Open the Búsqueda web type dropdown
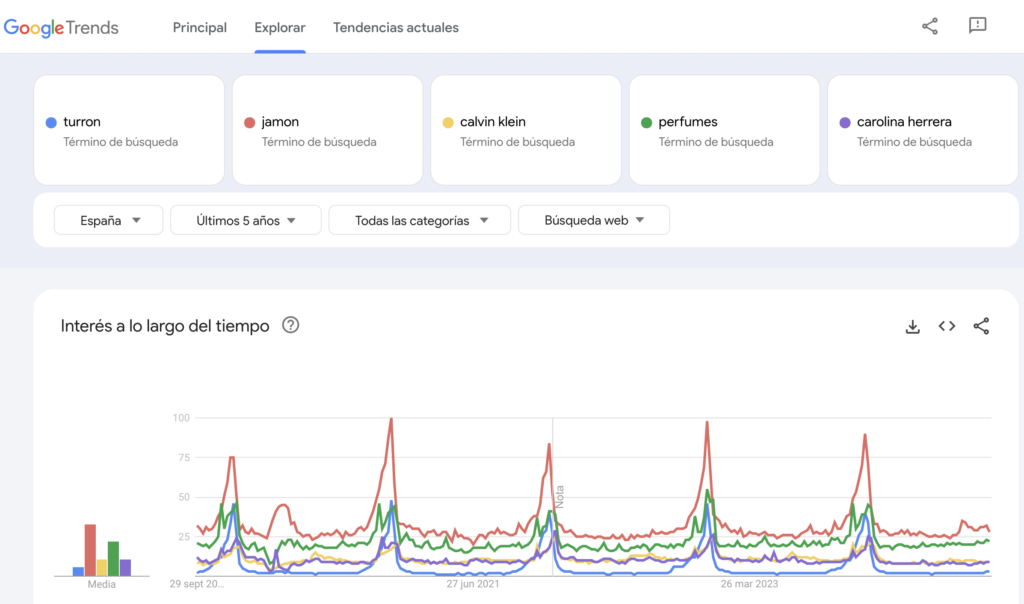 tap(594, 220)
